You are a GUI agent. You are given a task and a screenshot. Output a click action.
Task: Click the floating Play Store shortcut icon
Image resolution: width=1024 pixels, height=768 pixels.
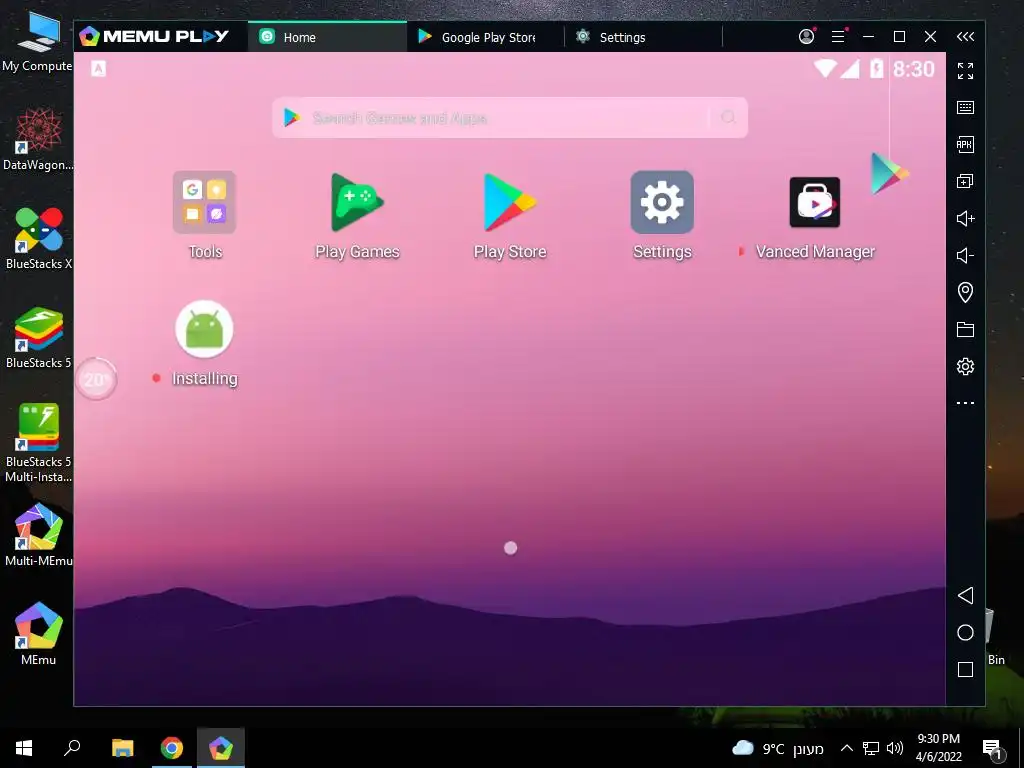pyautogui.click(x=889, y=173)
